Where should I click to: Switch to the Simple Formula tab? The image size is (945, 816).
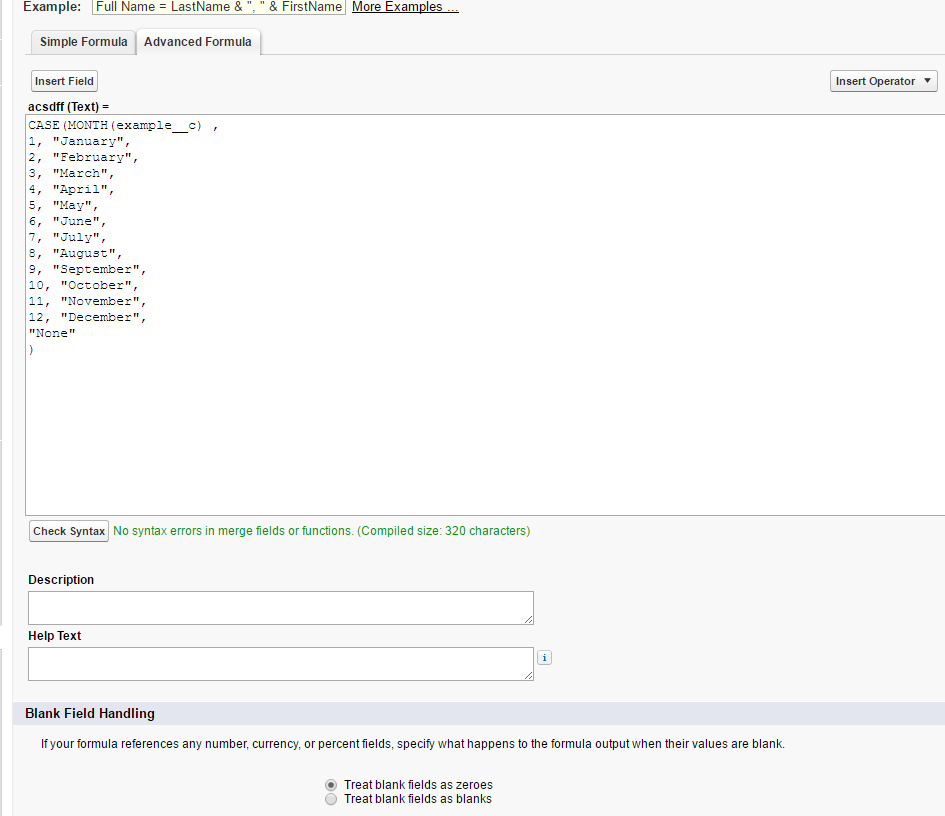pos(83,42)
